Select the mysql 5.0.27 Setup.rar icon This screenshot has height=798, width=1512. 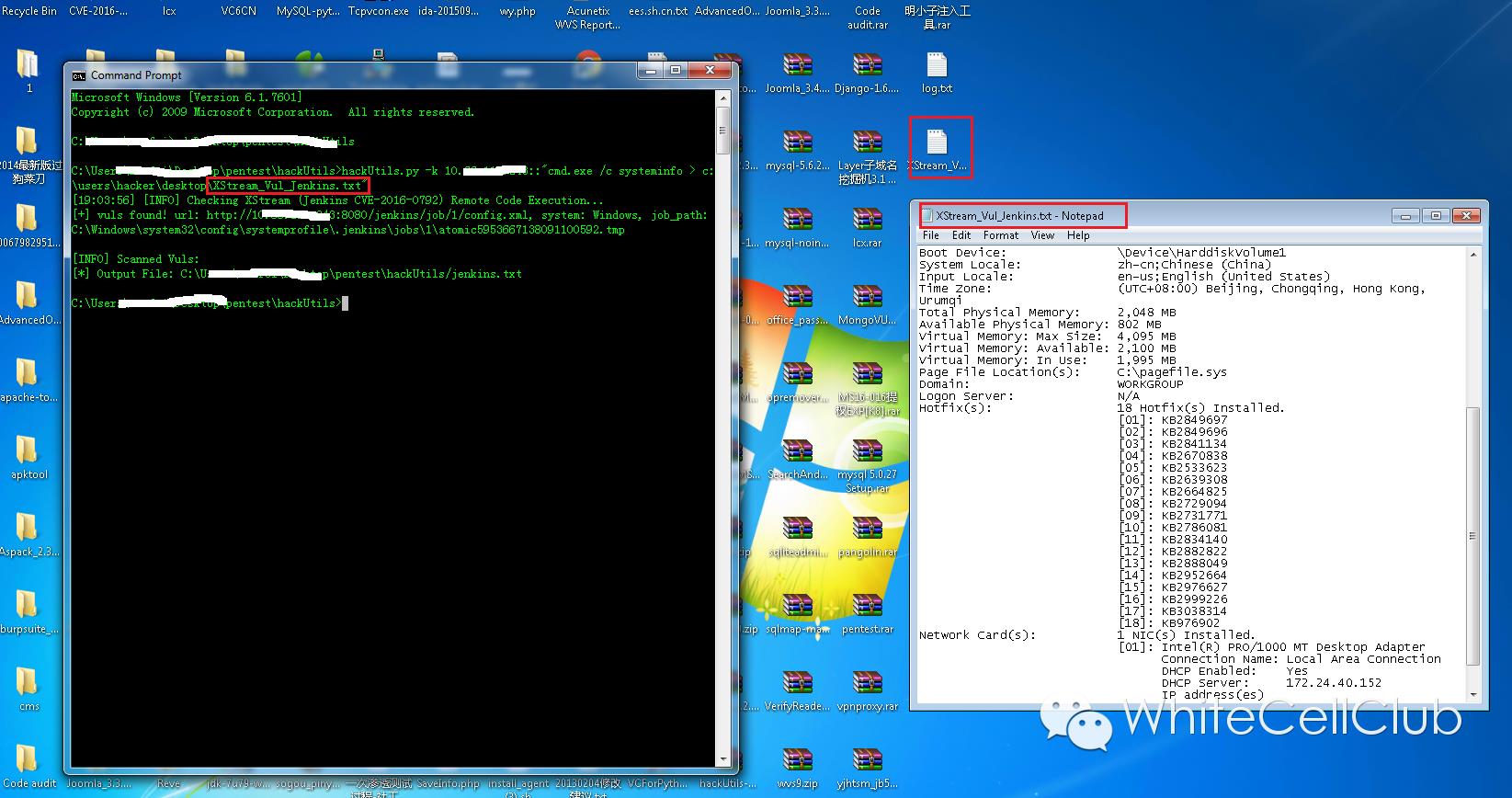click(x=867, y=465)
